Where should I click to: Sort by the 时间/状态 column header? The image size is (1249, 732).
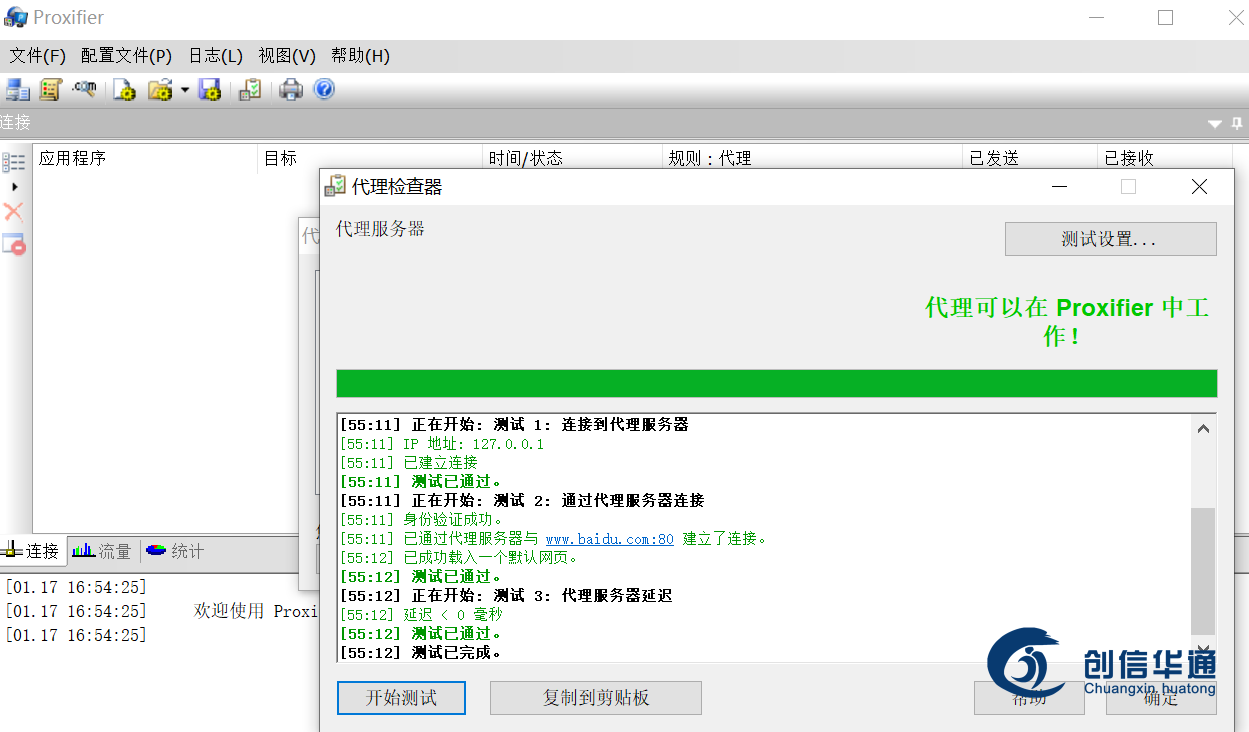[x=572, y=158]
